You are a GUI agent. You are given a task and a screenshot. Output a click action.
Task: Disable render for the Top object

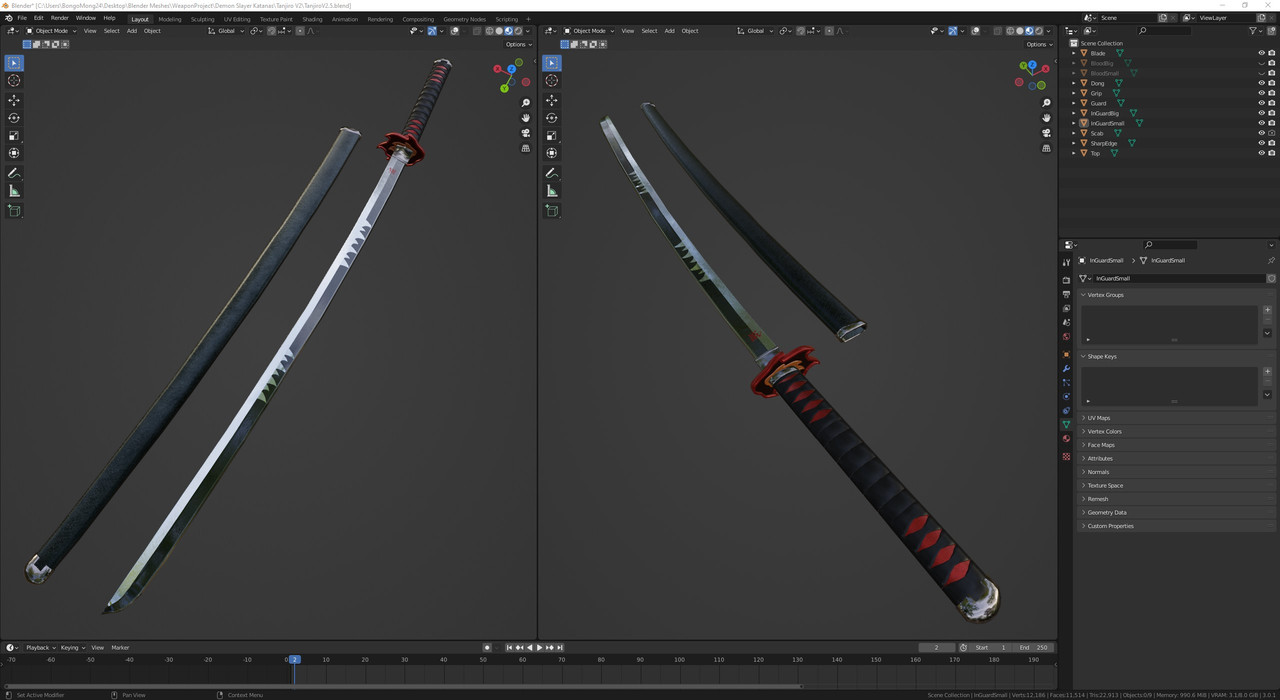coord(1271,153)
